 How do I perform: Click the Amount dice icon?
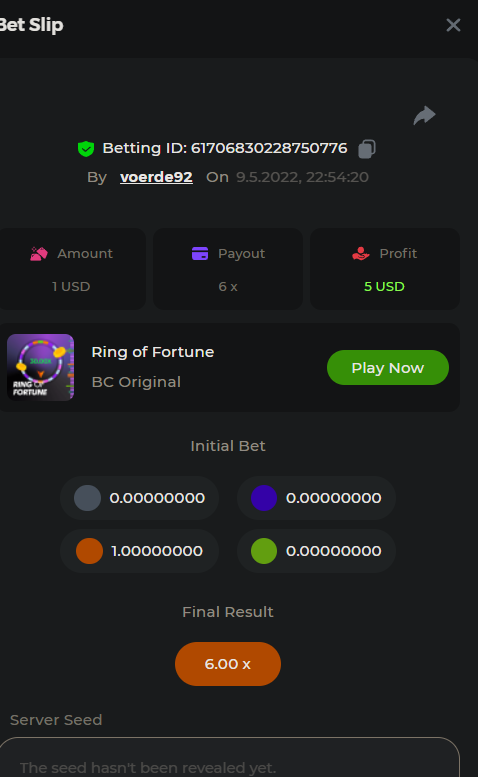tap(39, 254)
